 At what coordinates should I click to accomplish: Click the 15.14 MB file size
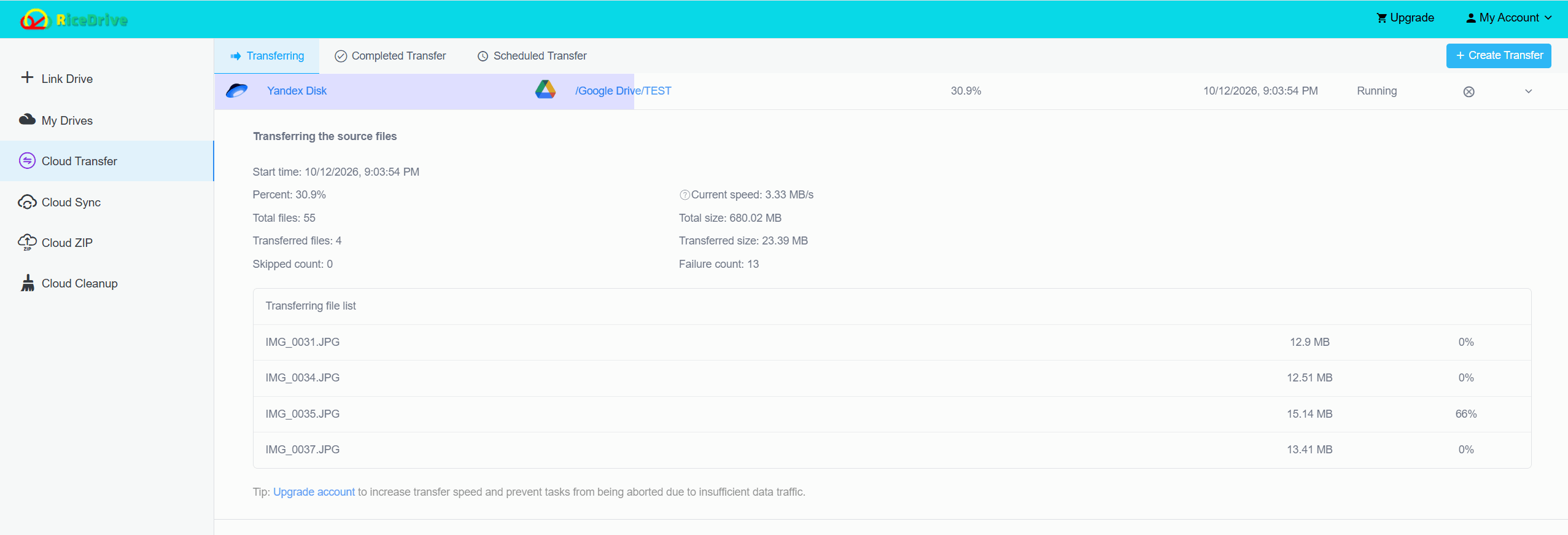1310,414
